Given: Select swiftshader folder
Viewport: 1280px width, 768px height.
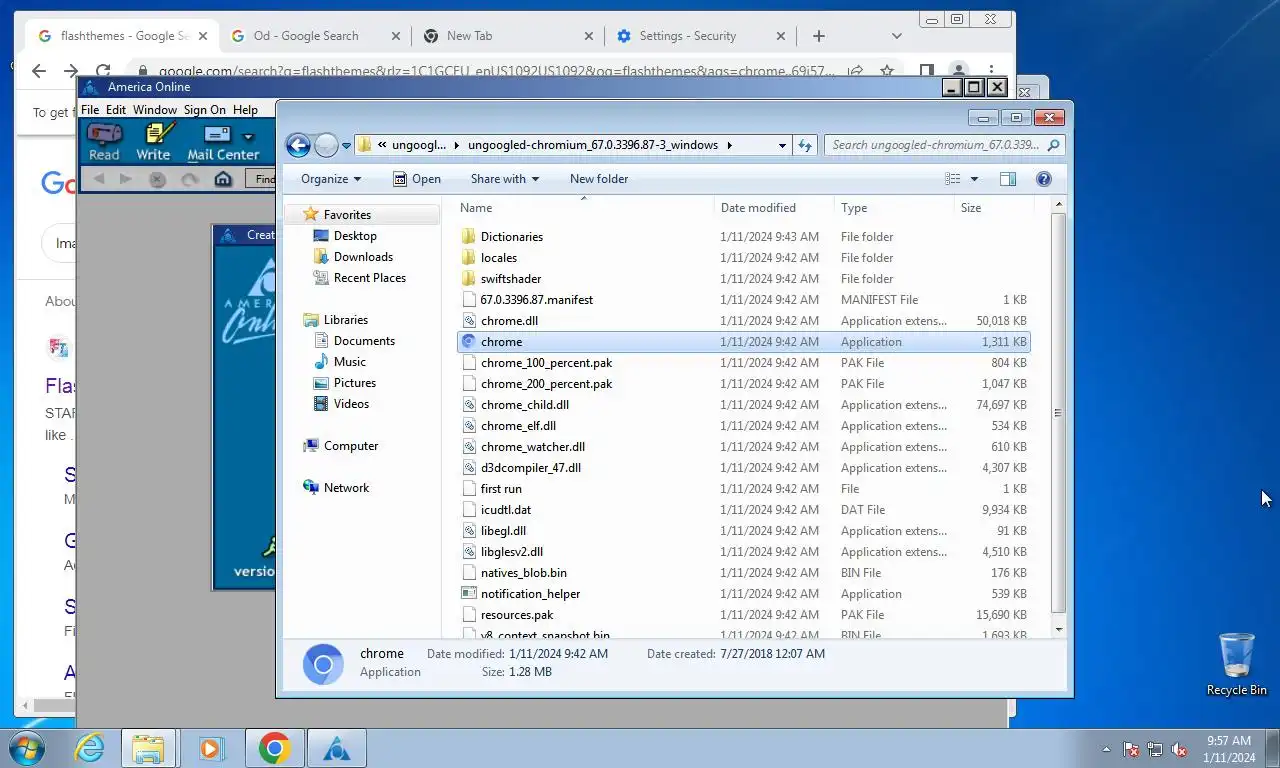Looking at the screenshot, I should coord(743,279).
